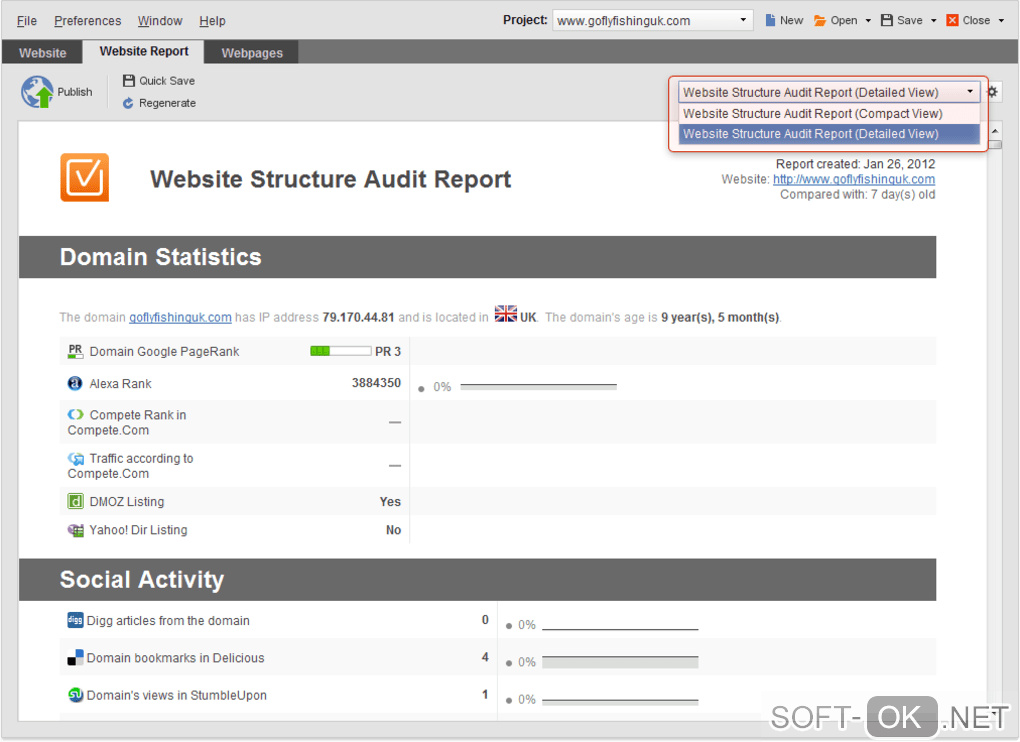1020x742 pixels.
Task: Click the IP address 79.170.44.81
Action: (358, 317)
